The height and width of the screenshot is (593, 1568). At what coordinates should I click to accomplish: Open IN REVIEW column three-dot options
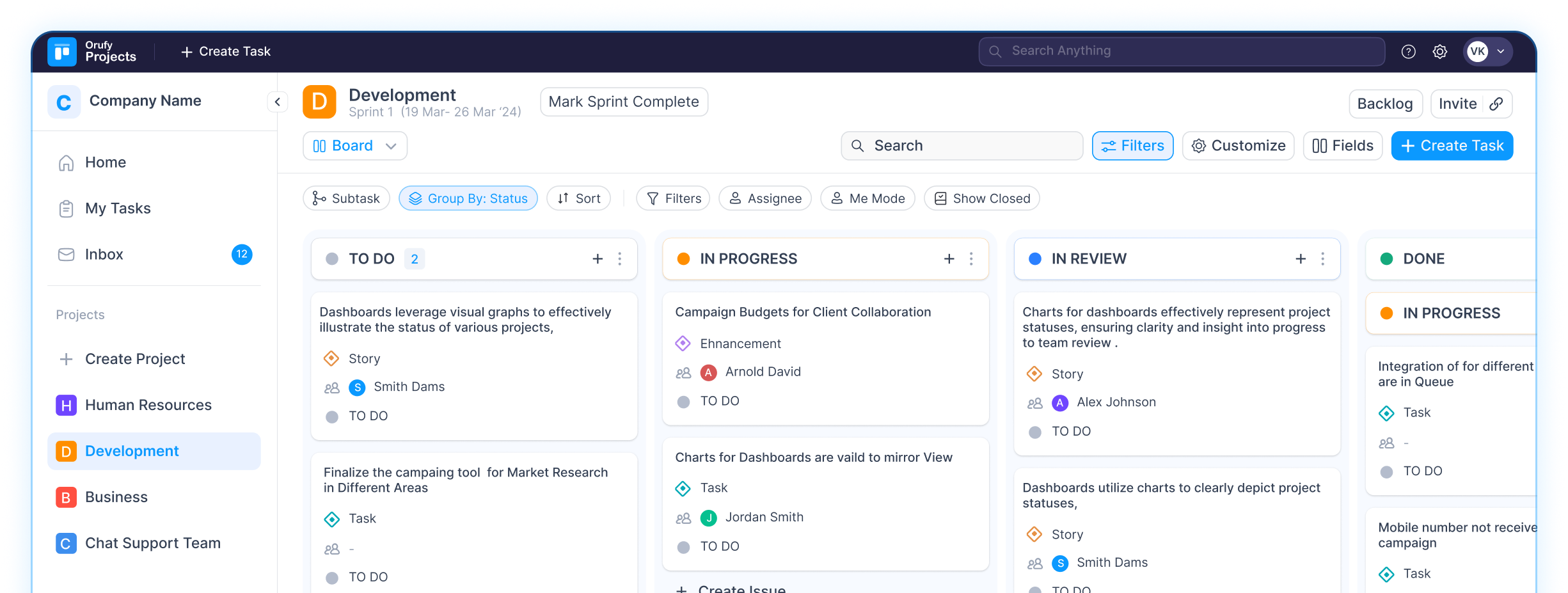point(1323,258)
